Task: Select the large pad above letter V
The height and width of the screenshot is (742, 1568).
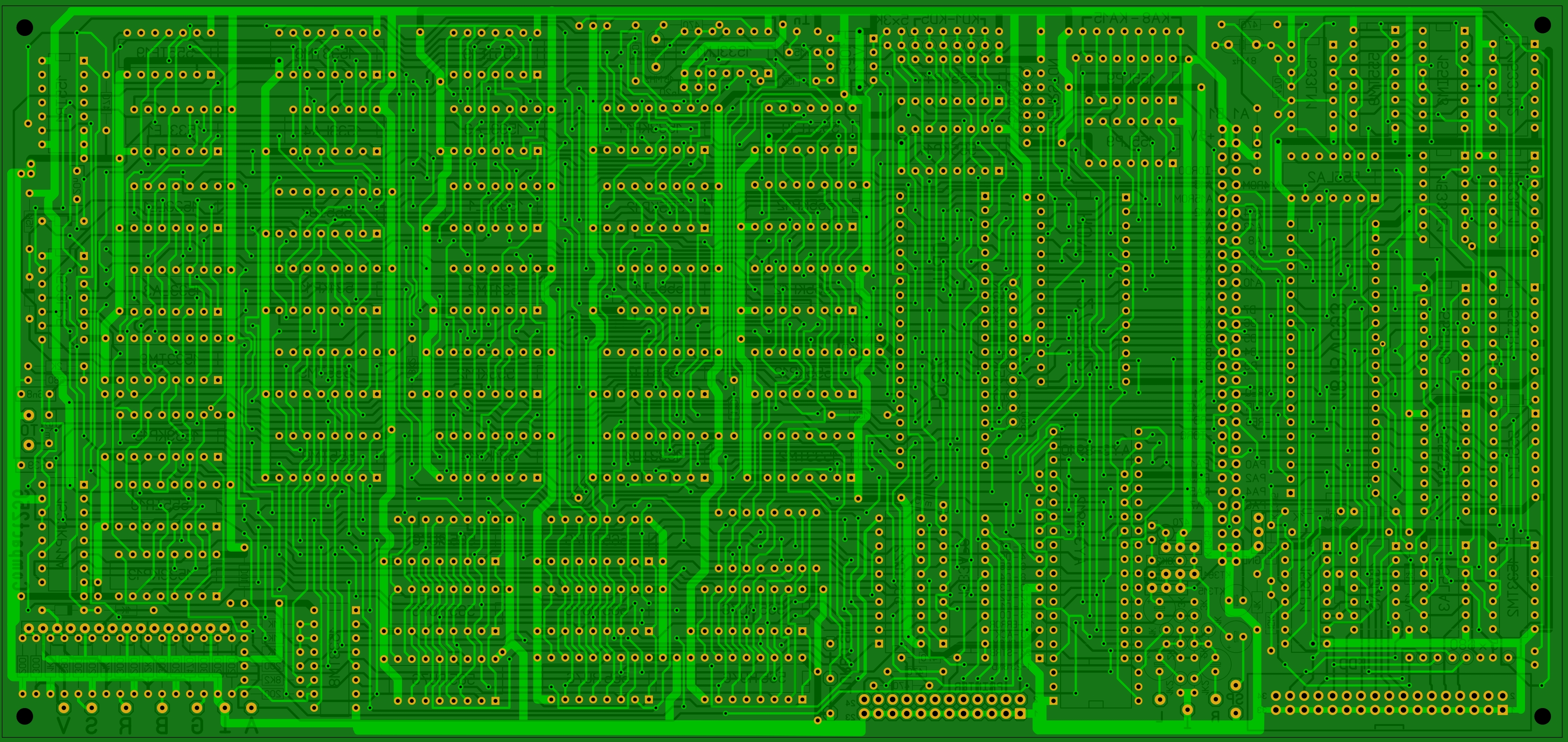Action: pyautogui.click(x=64, y=708)
